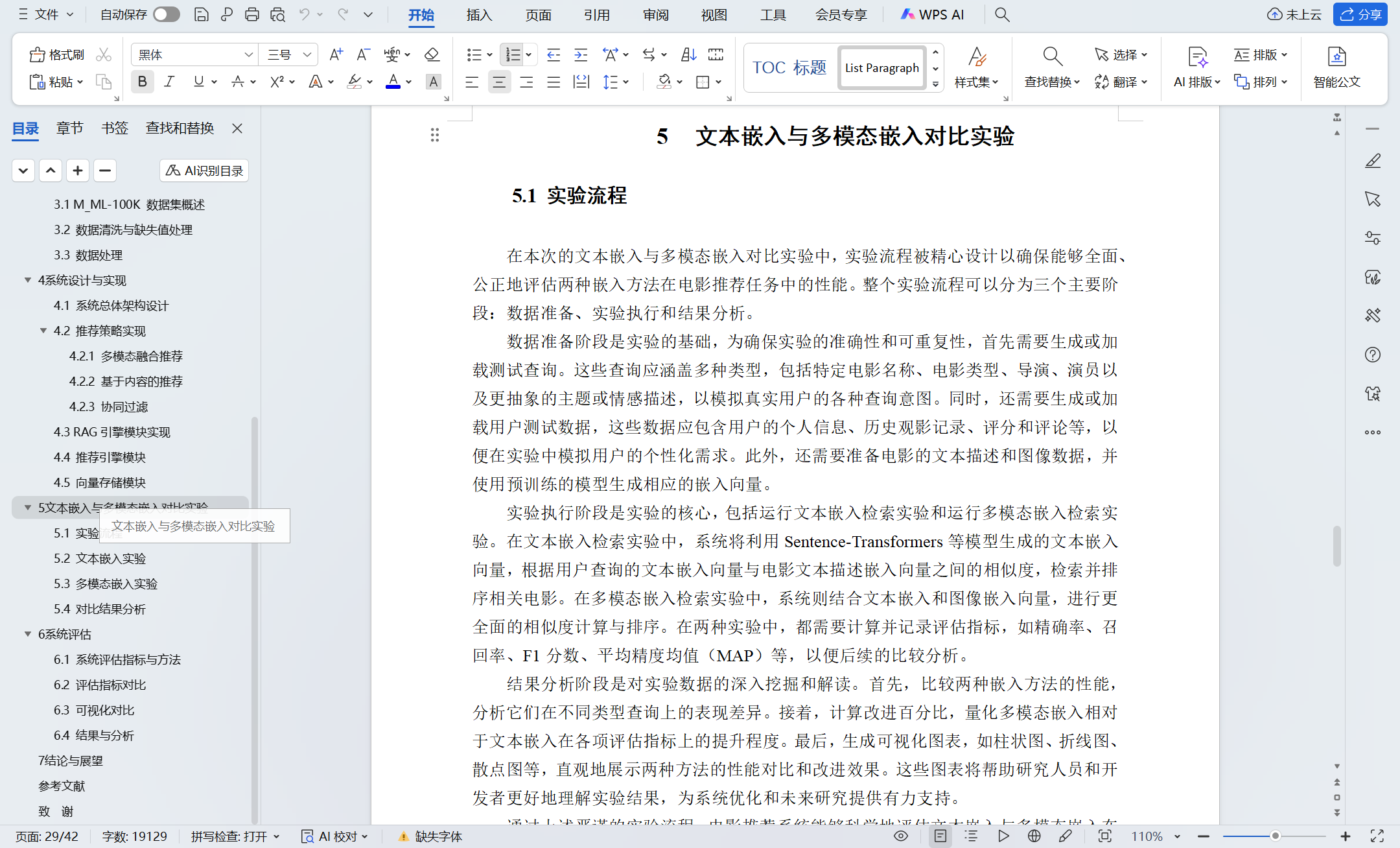Click the 分享 Share button
Image resolution: width=1400 pixels, height=848 pixels.
coord(1360,14)
